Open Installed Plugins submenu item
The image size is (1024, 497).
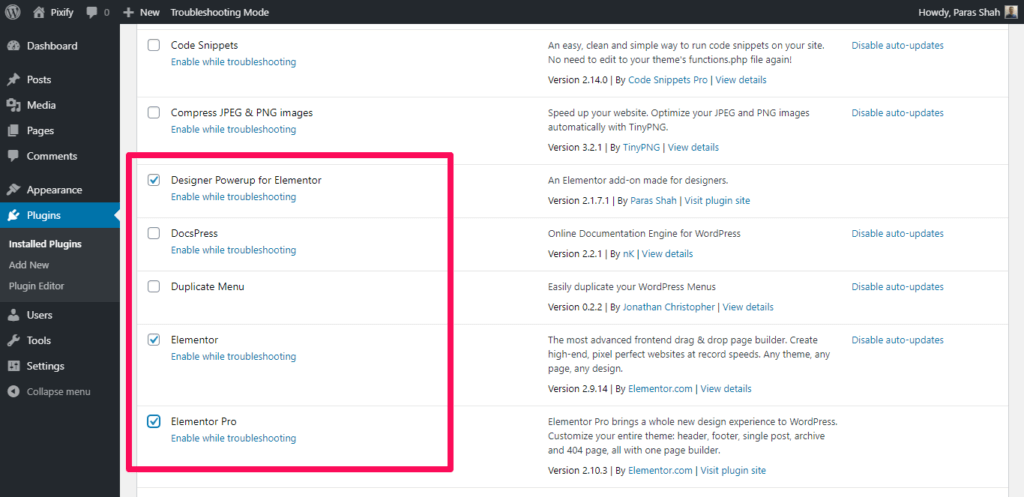click(45, 244)
